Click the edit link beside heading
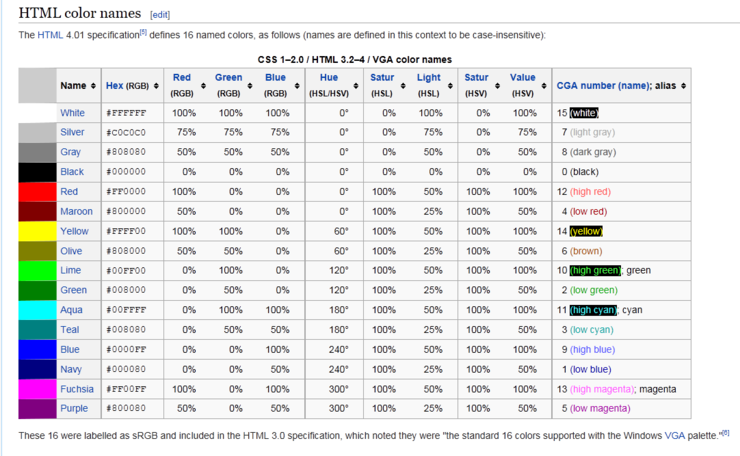 (160, 15)
